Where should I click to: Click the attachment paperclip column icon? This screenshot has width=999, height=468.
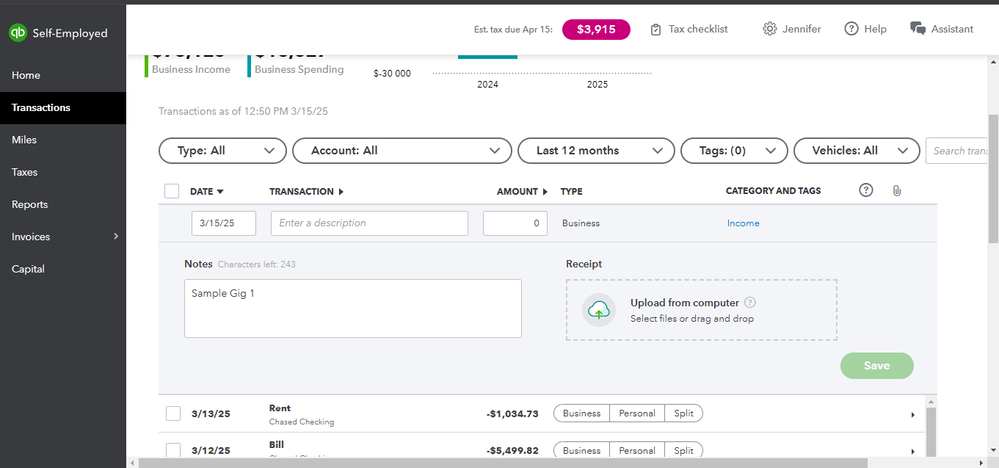(896, 191)
